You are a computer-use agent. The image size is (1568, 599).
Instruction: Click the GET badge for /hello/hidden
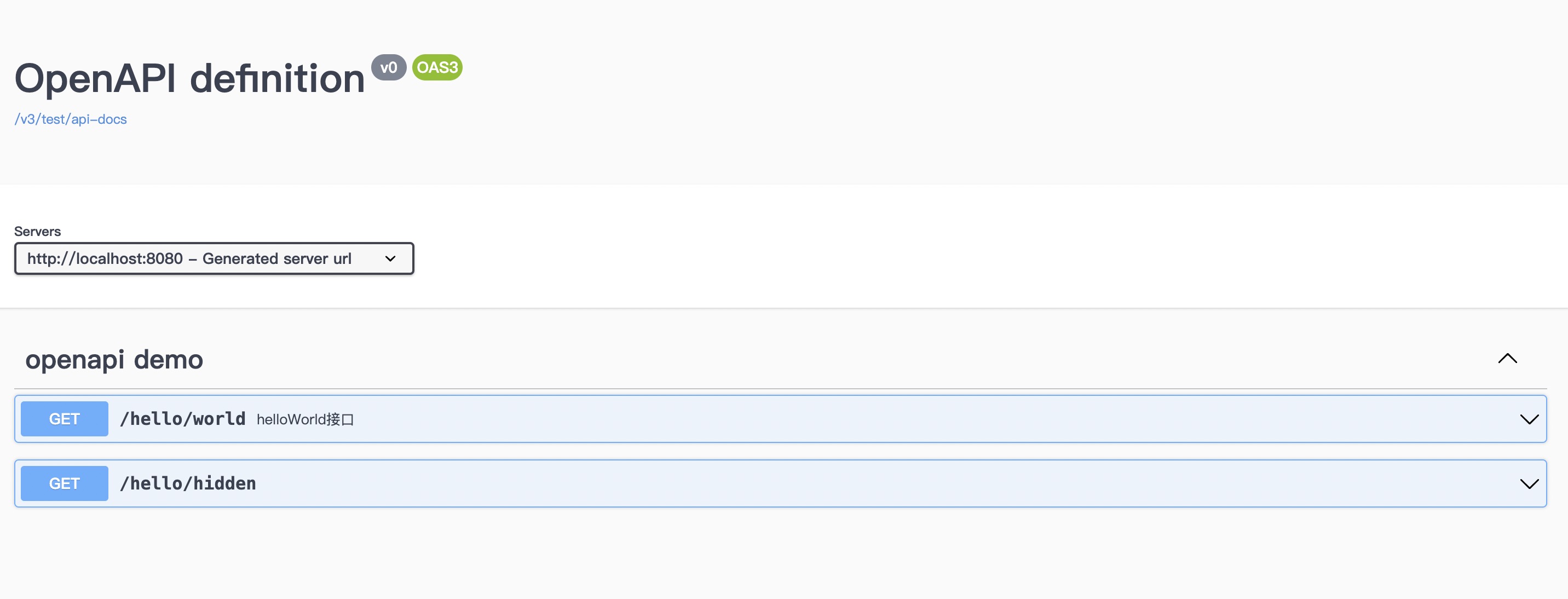65,483
